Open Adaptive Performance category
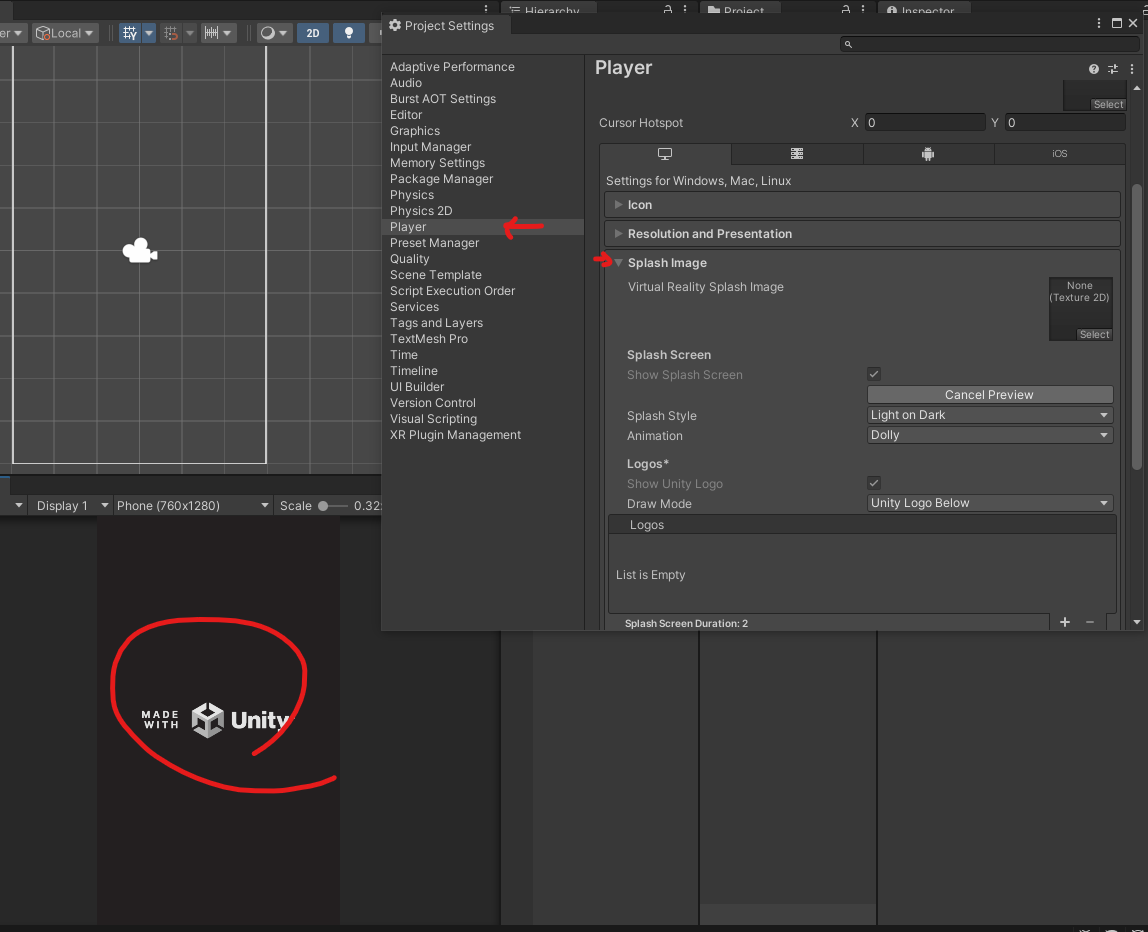Viewport: 1148px width, 932px height. pos(452,67)
